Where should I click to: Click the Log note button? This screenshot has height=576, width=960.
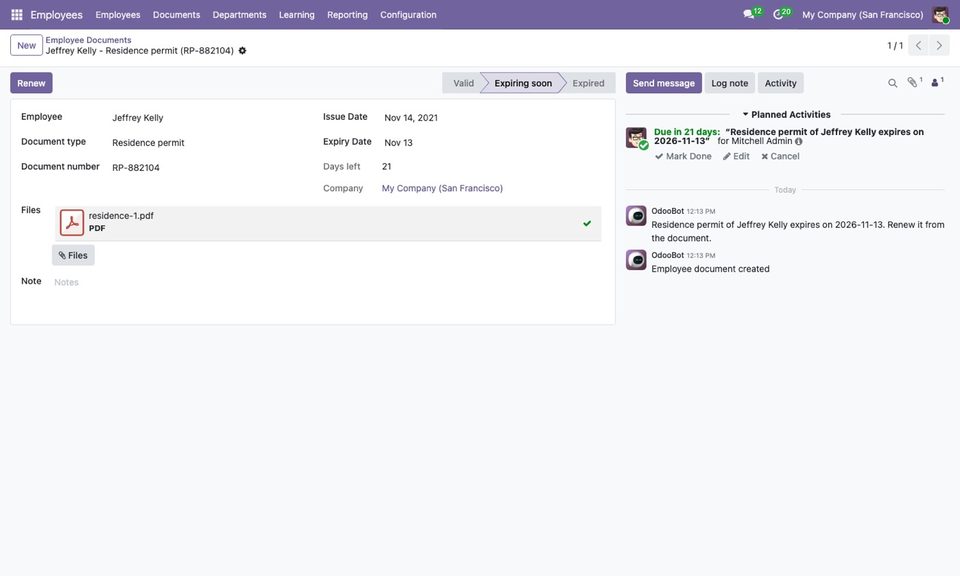pyautogui.click(x=730, y=83)
